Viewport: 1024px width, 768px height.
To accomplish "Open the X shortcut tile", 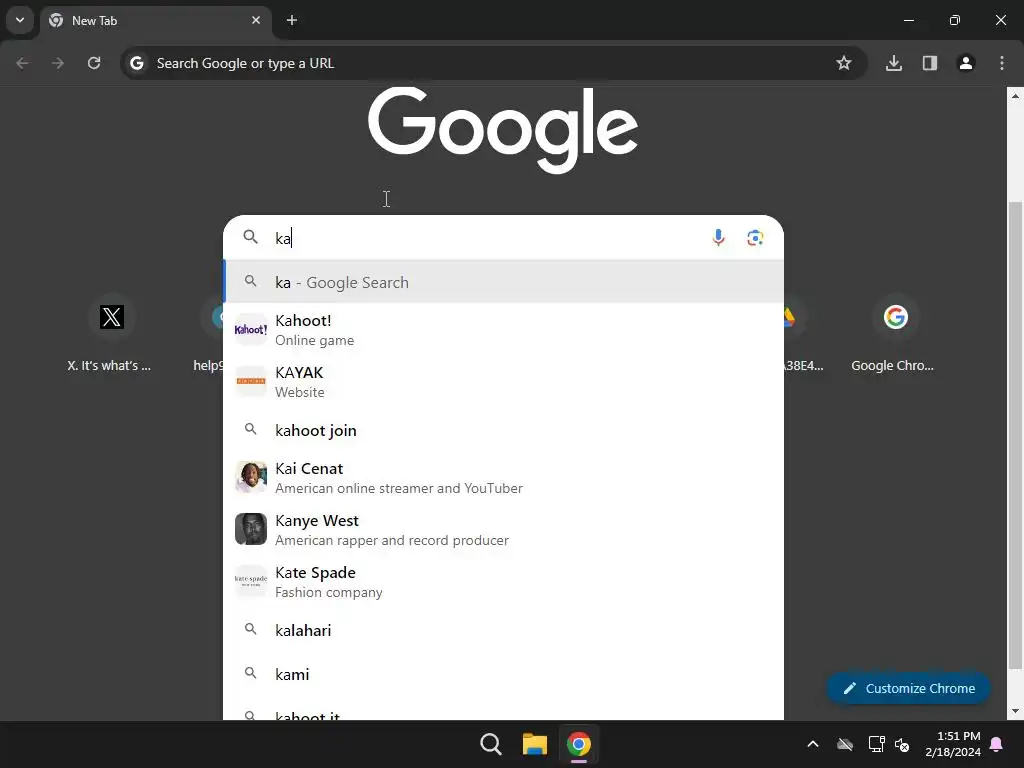I will [x=112, y=333].
